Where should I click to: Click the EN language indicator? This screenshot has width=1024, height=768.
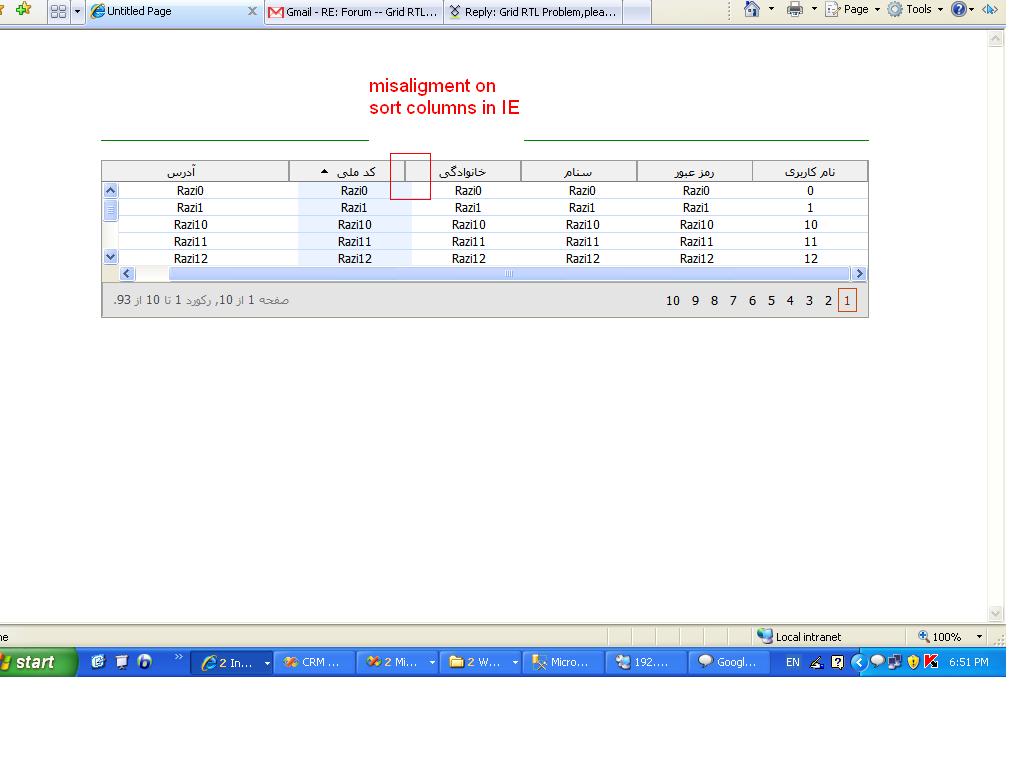point(792,662)
